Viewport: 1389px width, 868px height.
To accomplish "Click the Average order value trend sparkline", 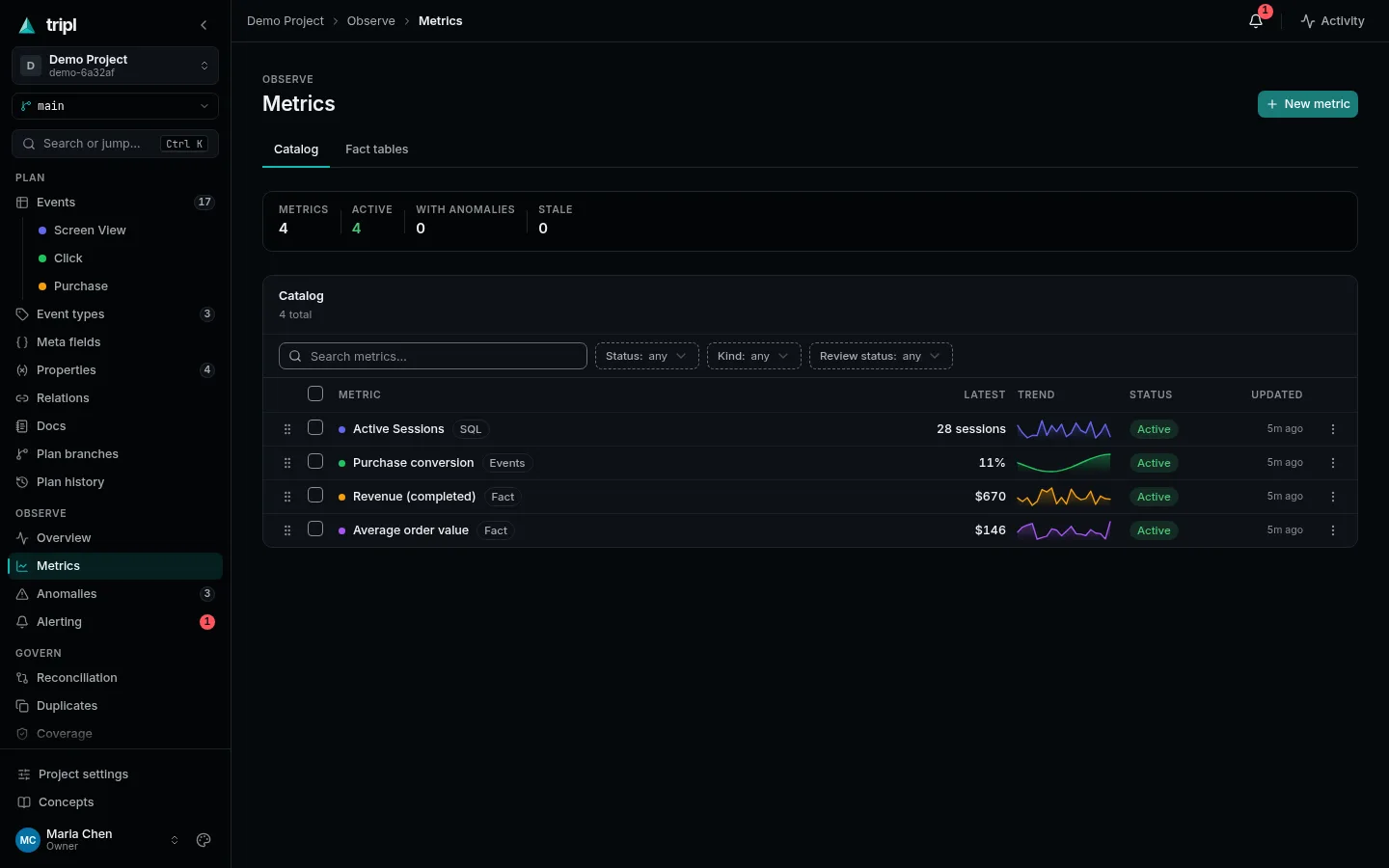I will [1064, 530].
